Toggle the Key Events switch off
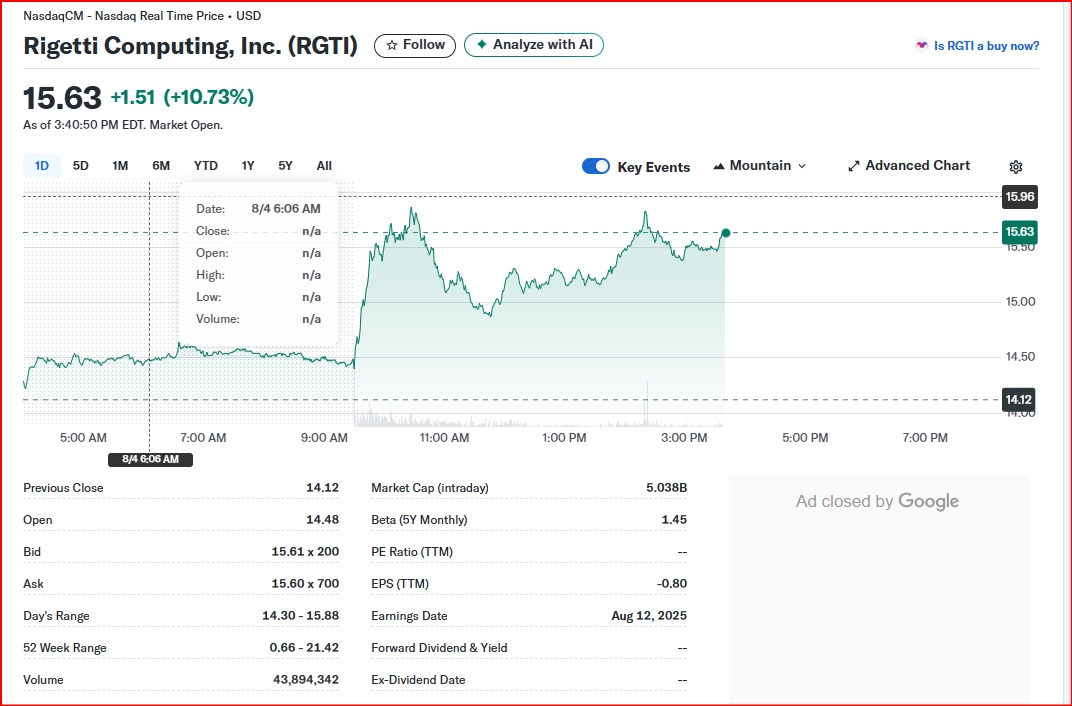Screen dimensions: 1072x706 point(595,166)
